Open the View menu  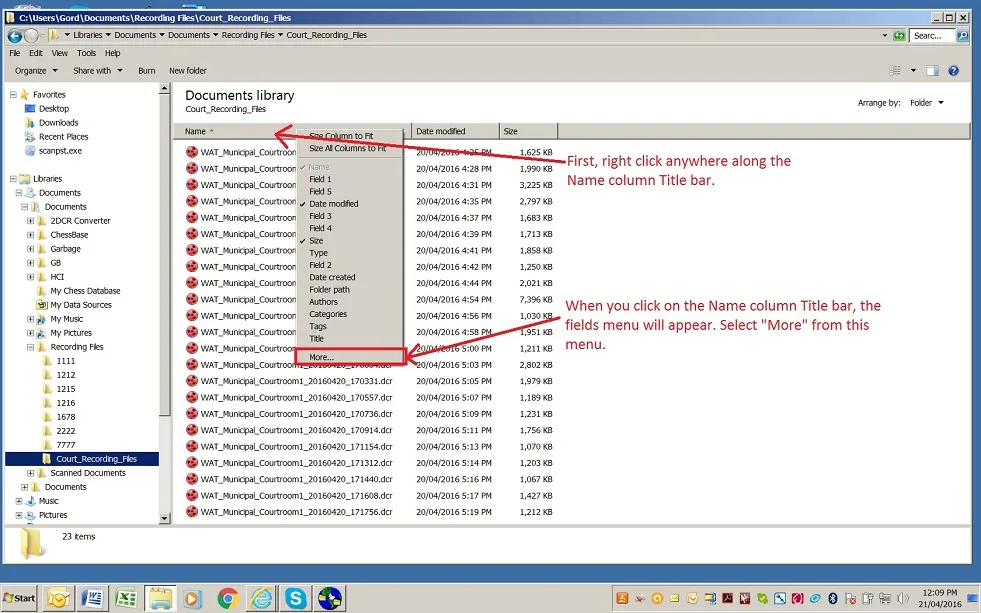(59, 53)
